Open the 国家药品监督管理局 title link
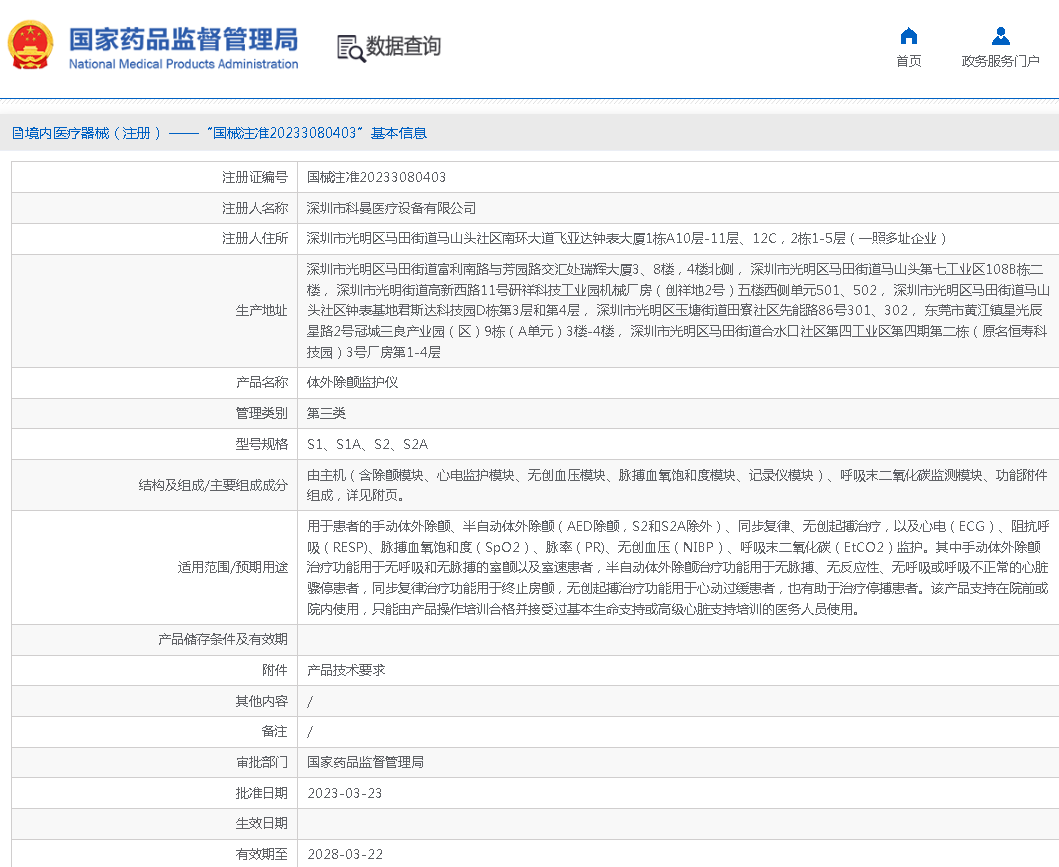The height and width of the screenshot is (867, 1059). (183, 39)
